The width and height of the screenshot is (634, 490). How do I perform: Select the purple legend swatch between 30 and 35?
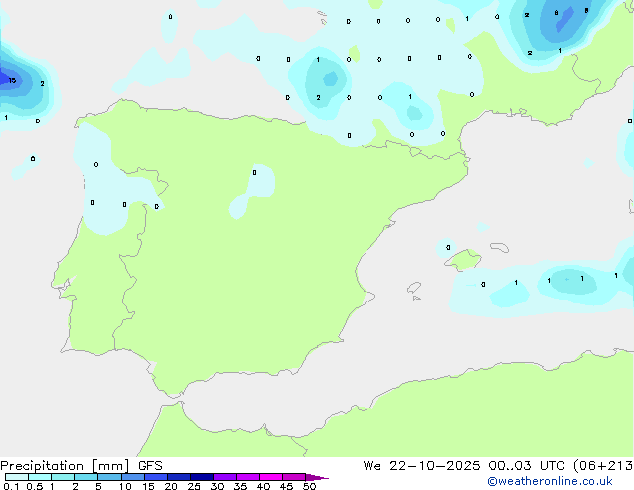pyautogui.click(x=225, y=477)
